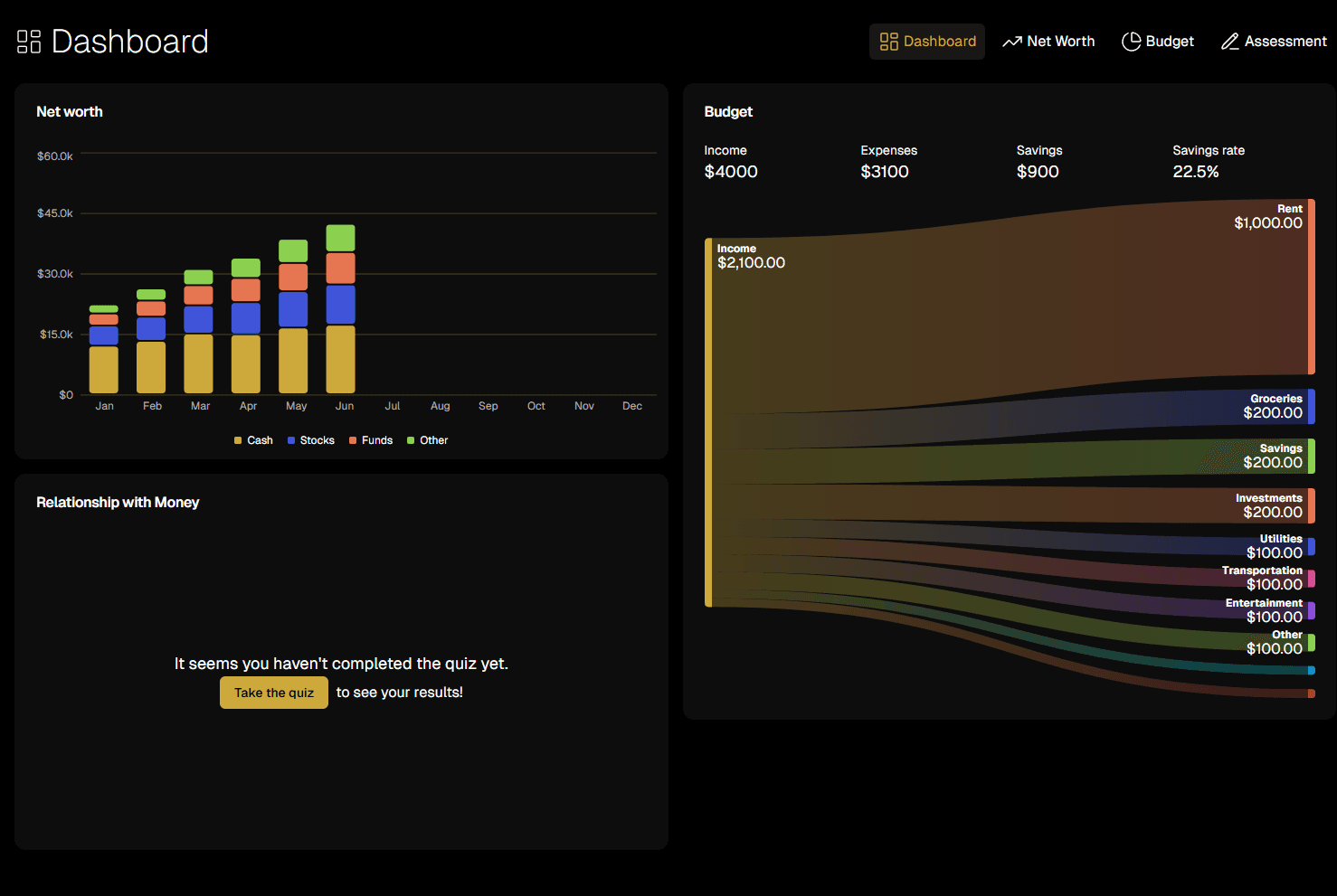This screenshot has width=1337, height=896.
Task: Go to the Assessment tab
Action: pyautogui.click(x=1274, y=42)
